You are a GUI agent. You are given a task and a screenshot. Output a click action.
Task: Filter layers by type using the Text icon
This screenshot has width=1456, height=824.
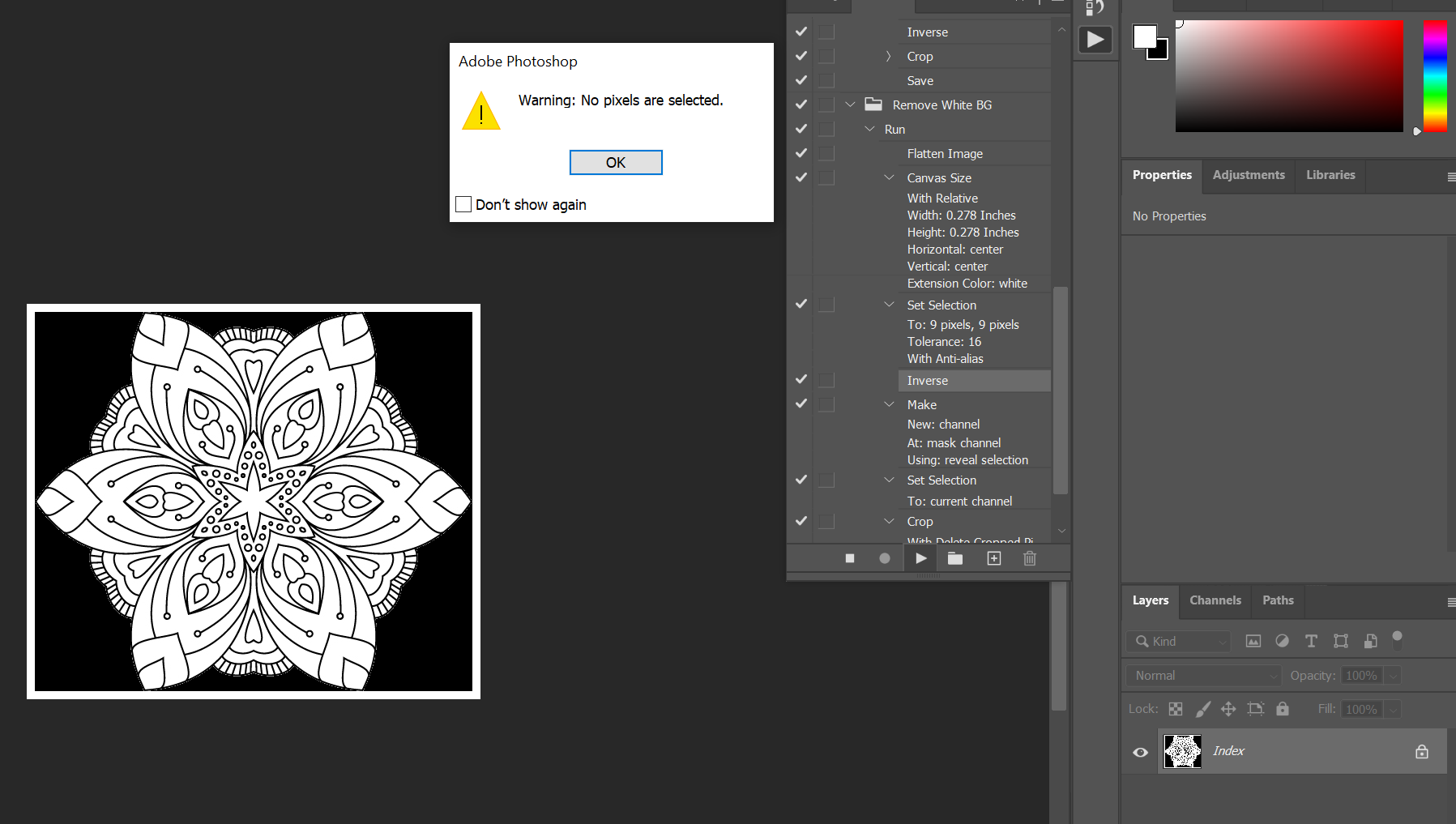[1311, 641]
